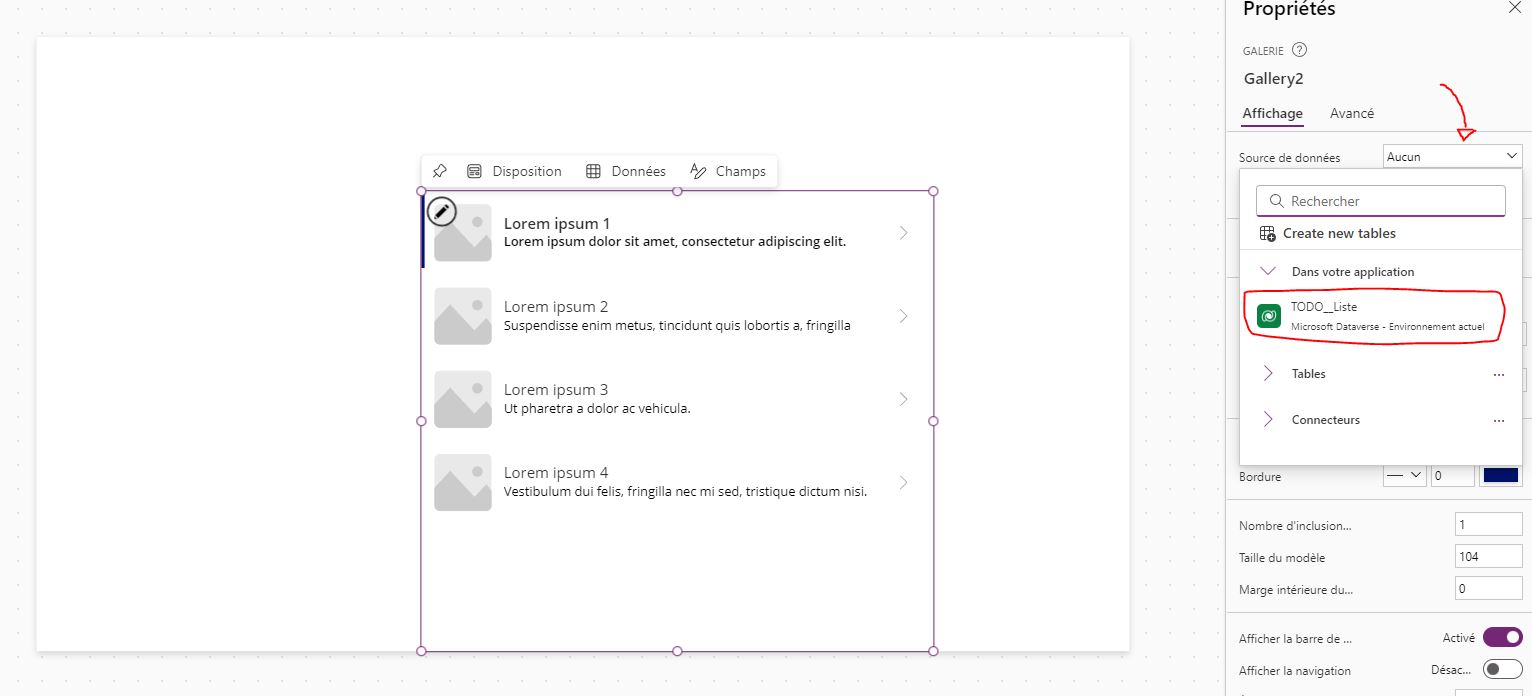Viewport: 1532px width, 696px height.
Task: Click the pin icon in gallery toolbar
Action: 439,171
